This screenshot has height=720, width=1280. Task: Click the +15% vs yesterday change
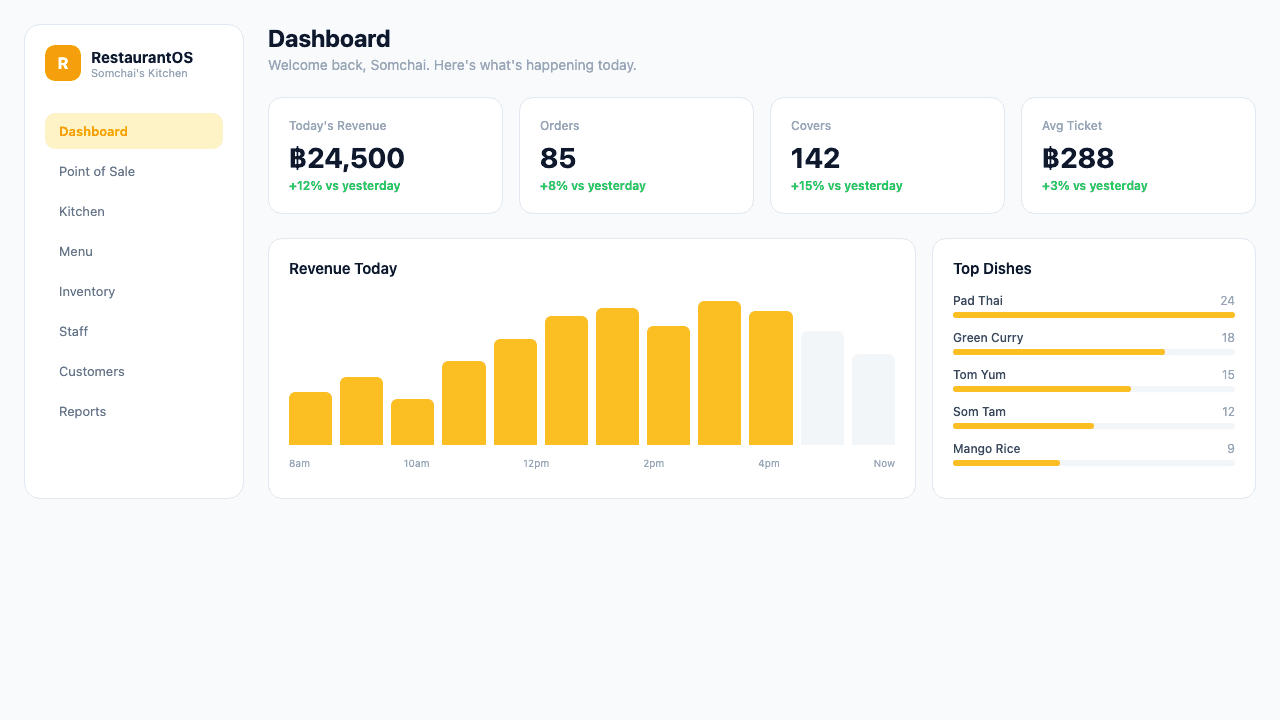(x=847, y=186)
